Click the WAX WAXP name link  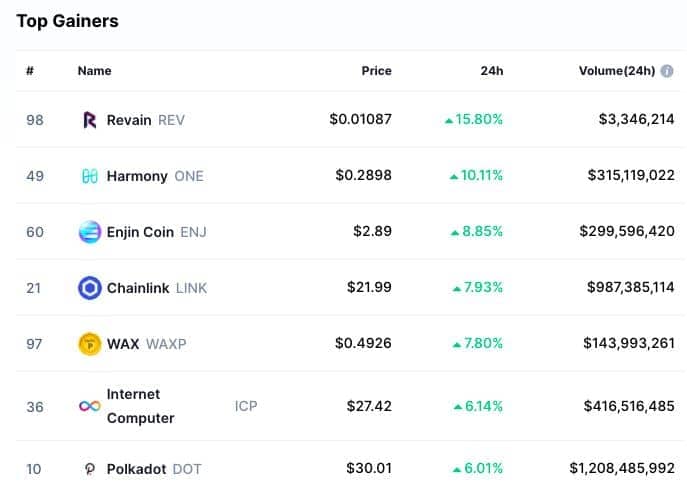click(146, 344)
